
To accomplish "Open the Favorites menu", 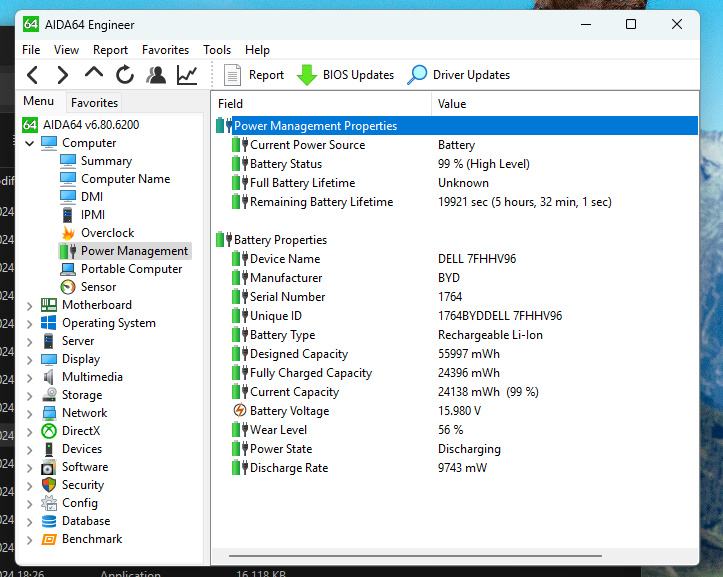I will pyautogui.click(x=165, y=50).
